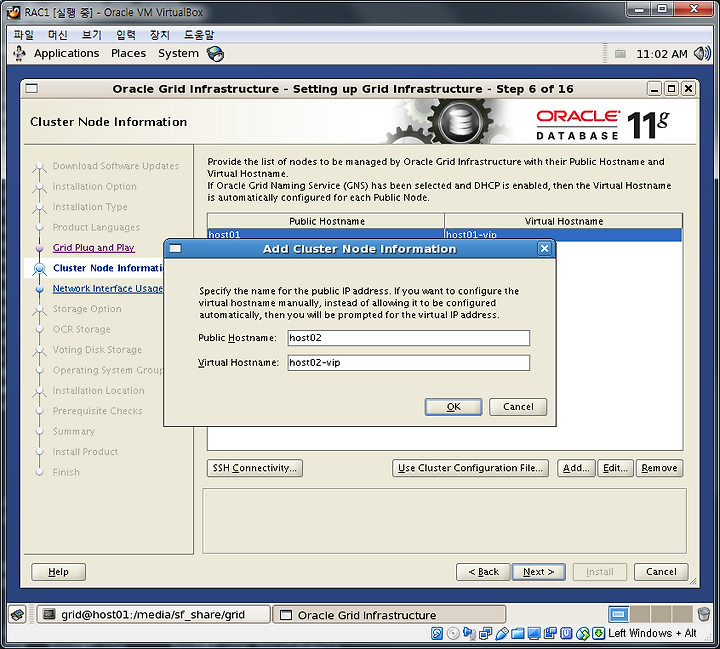Click the Prerequisite Checks step label
Viewport: 720px width, 649px height.
[98, 411]
